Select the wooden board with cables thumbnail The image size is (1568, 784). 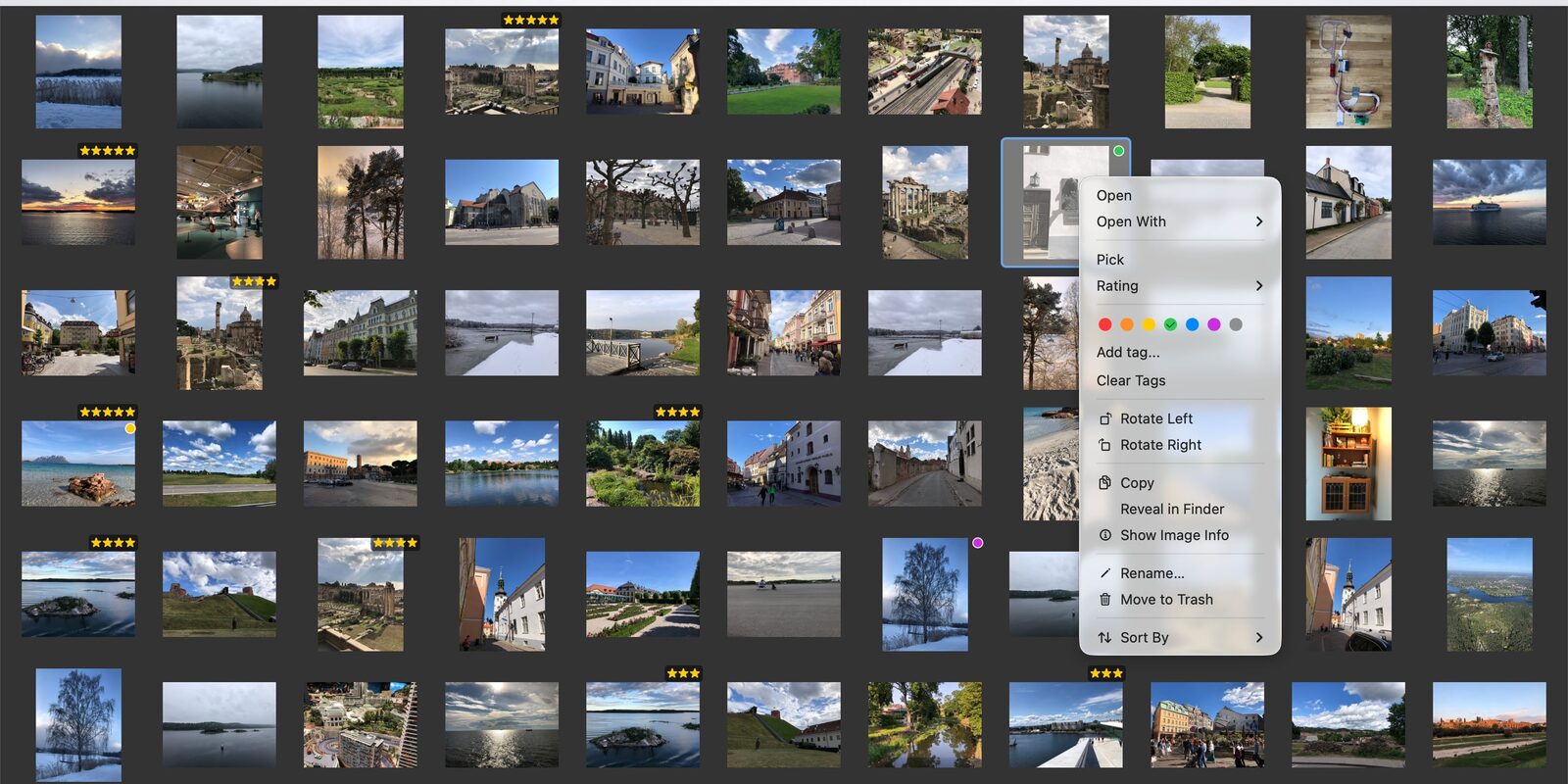pyautogui.click(x=1348, y=72)
